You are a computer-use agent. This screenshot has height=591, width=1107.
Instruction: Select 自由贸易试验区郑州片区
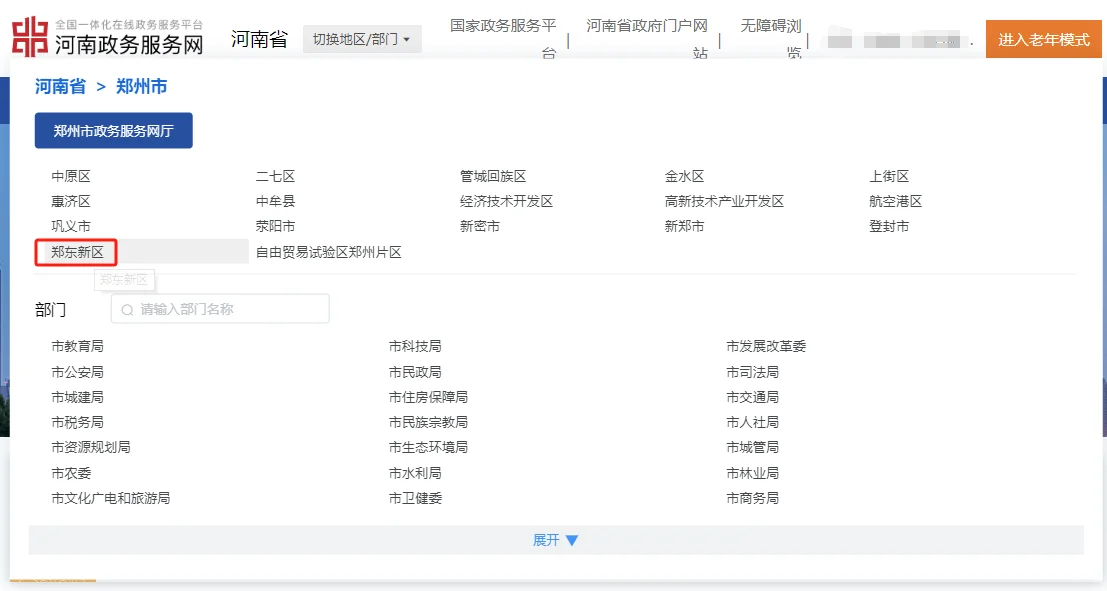[x=329, y=253]
